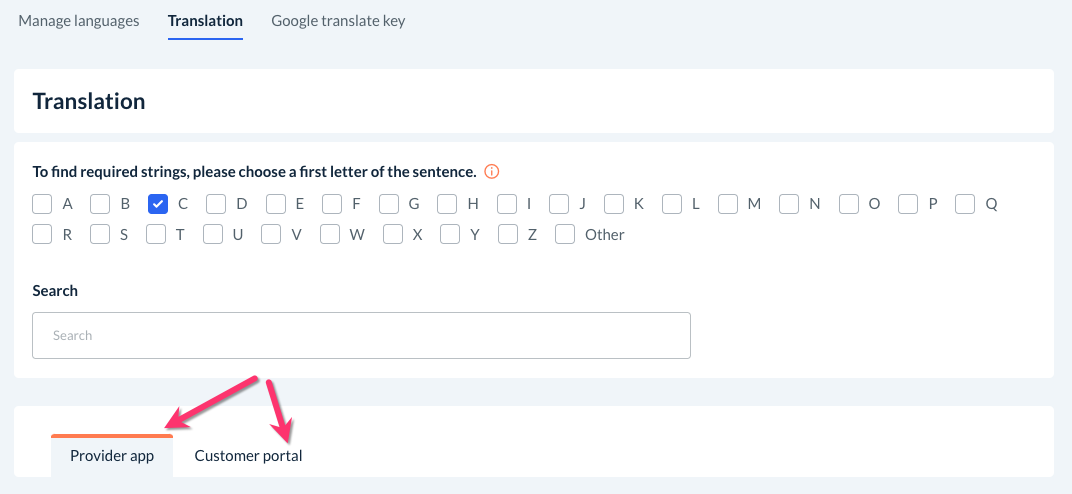The image size is (1072, 494).
Task: Enable the letter B filter checkbox
Action: (100, 204)
